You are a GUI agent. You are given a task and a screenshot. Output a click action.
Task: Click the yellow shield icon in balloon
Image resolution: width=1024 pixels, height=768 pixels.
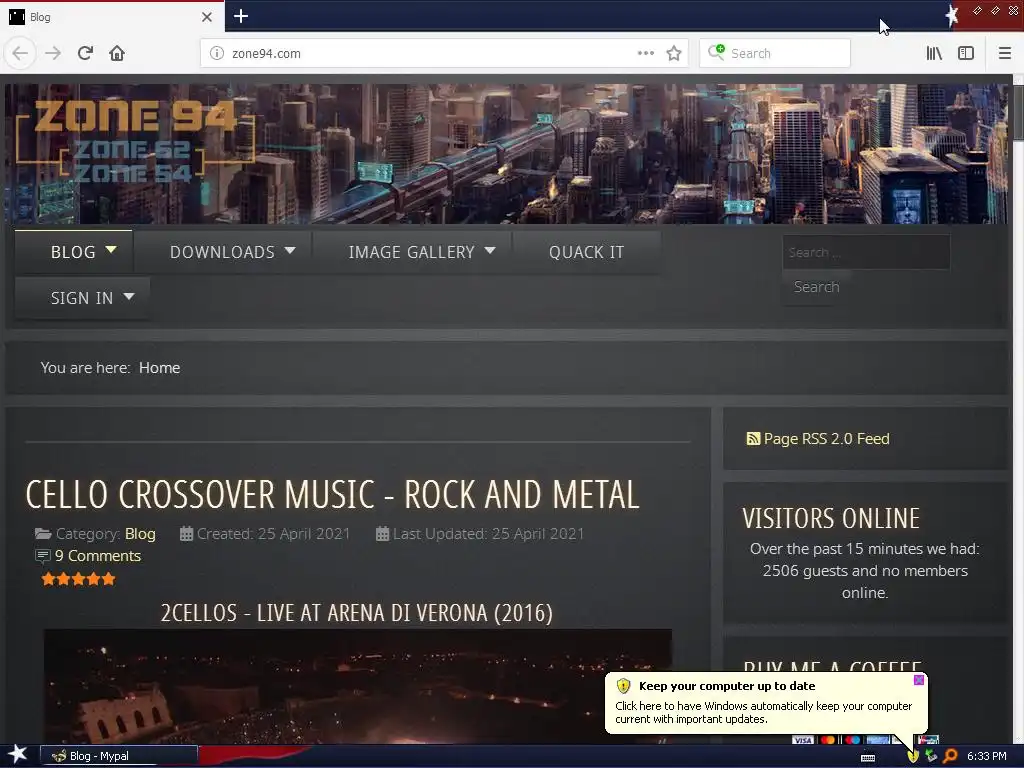pyautogui.click(x=623, y=686)
